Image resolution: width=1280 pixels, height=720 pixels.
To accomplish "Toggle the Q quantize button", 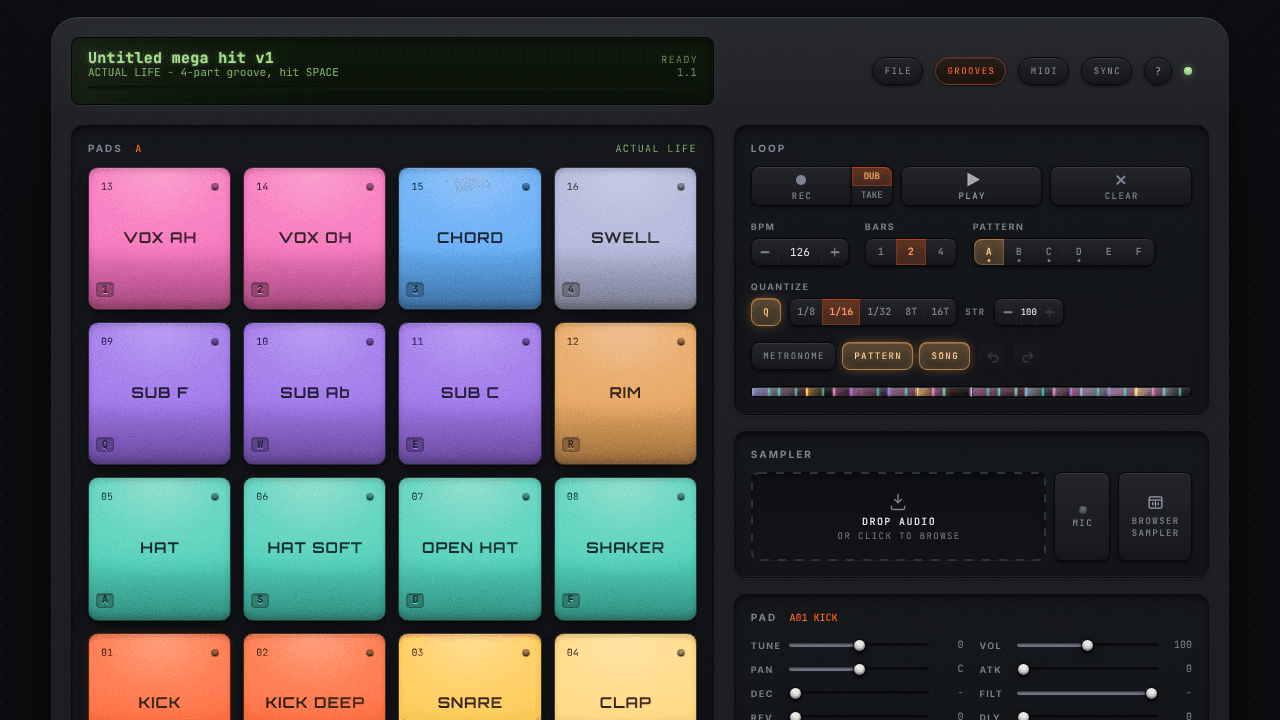I will point(766,312).
